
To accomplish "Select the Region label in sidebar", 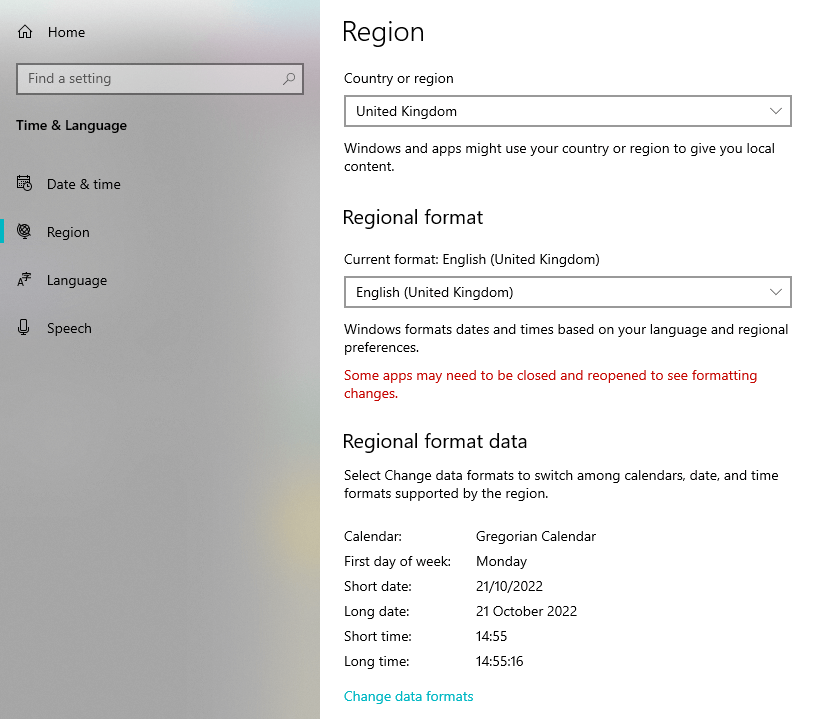I will pos(68,232).
